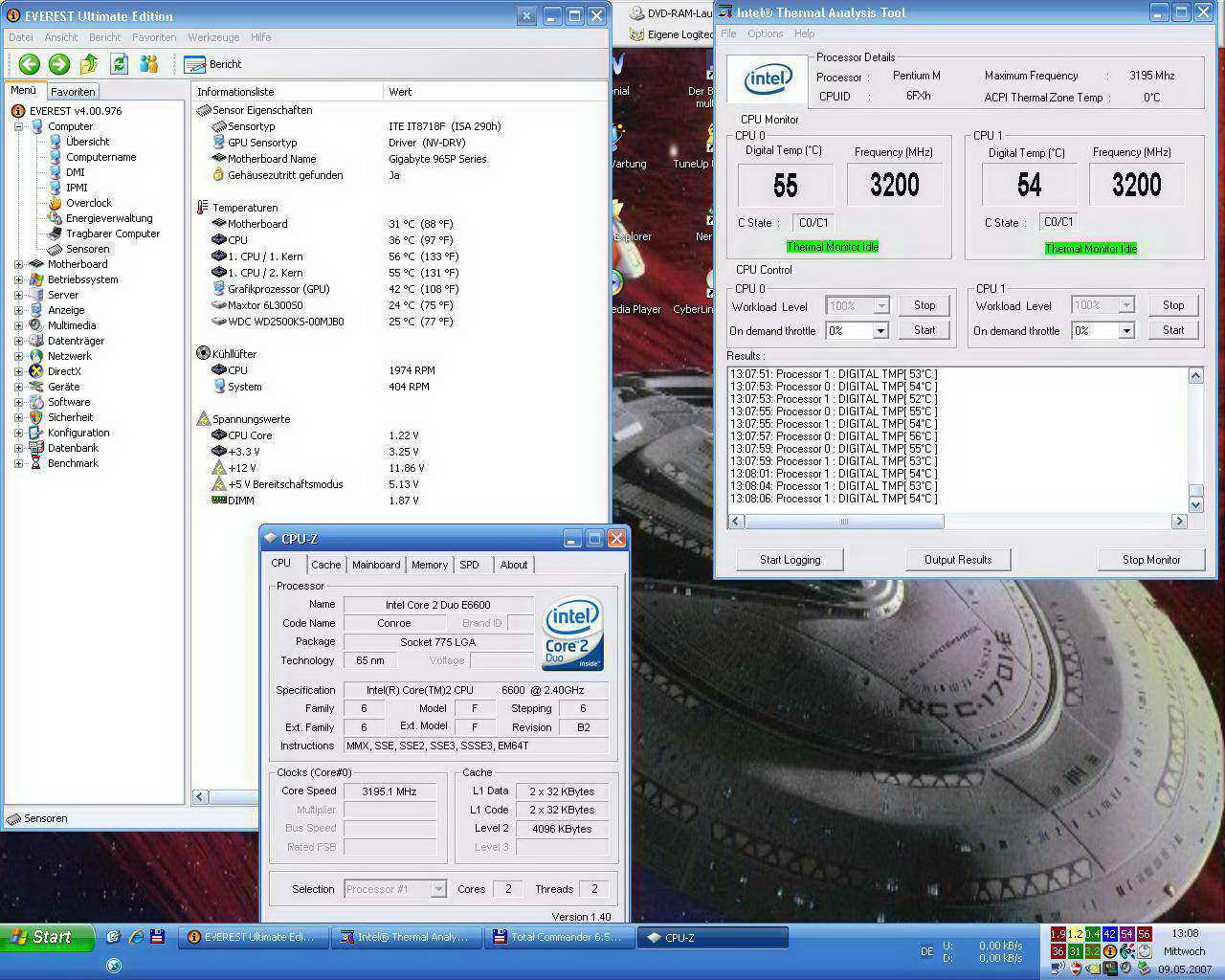Click the users icon in EVEREST toolbar

pyautogui.click(x=148, y=64)
